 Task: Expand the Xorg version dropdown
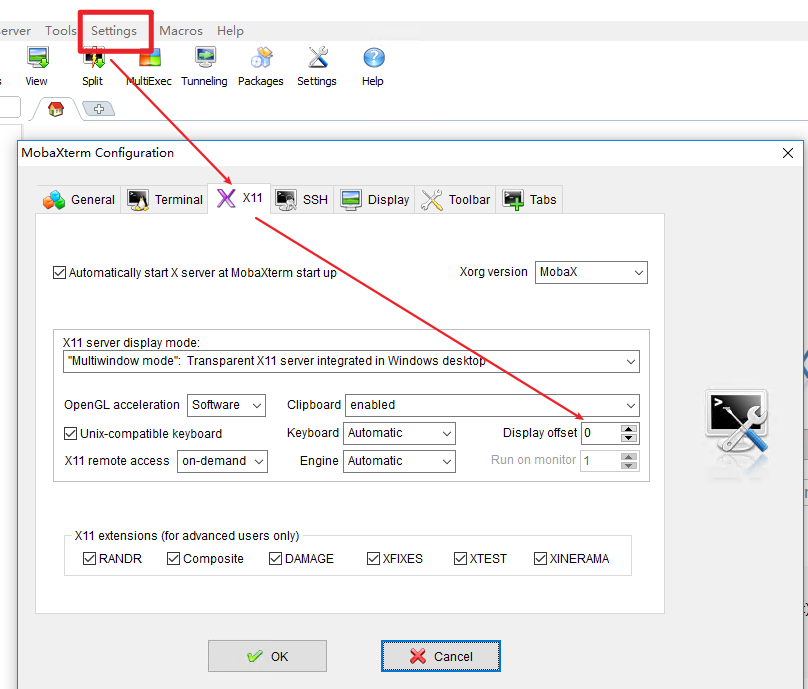click(x=591, y=273)
